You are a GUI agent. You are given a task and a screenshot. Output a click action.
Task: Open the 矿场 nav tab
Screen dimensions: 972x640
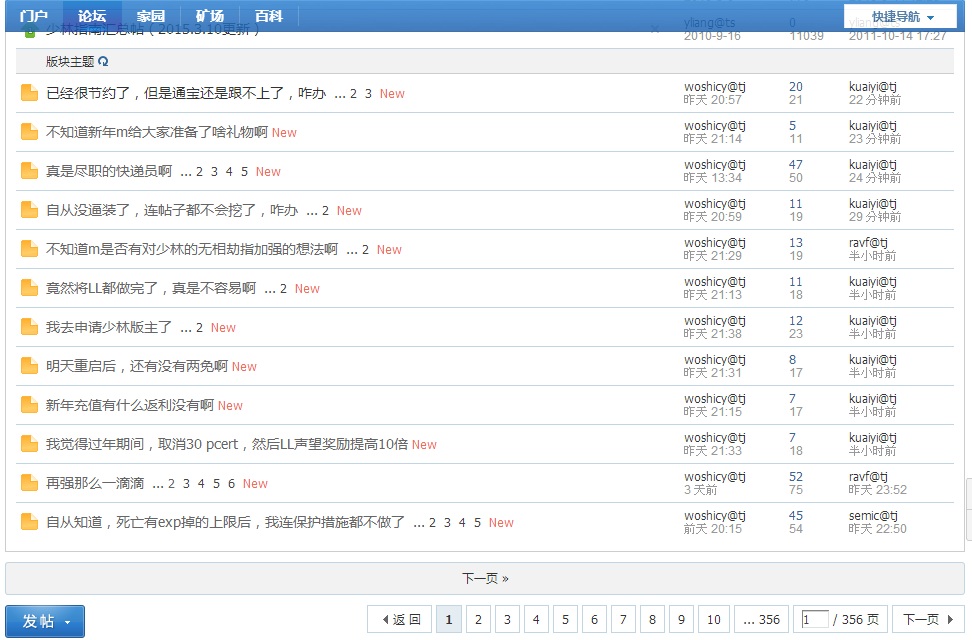210,16
